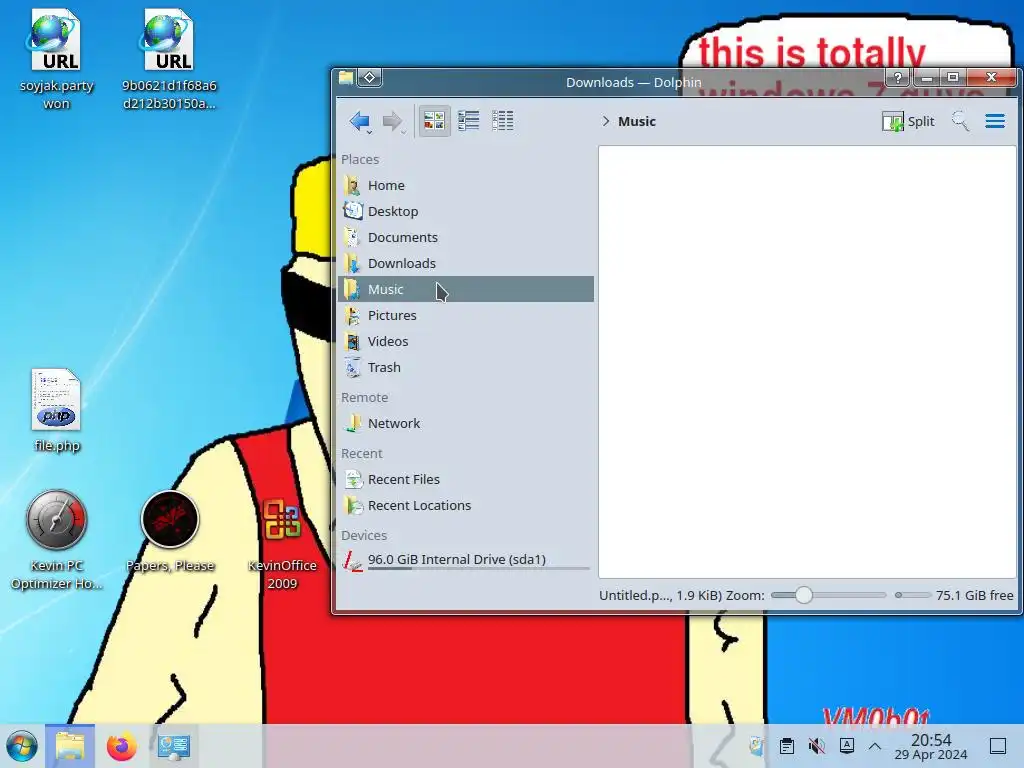
Task: Click the show desktop button
Action: tap(998, 746)
